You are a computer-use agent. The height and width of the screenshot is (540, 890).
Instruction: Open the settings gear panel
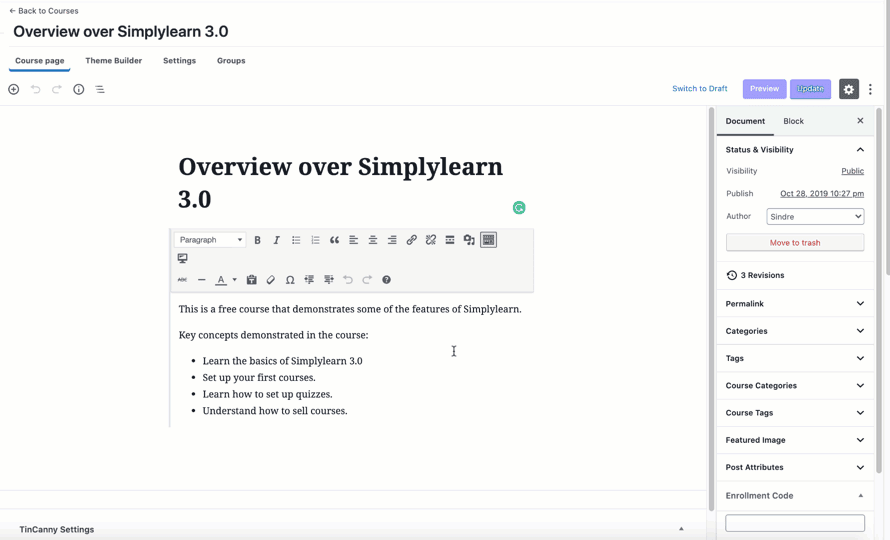(848, 89)
